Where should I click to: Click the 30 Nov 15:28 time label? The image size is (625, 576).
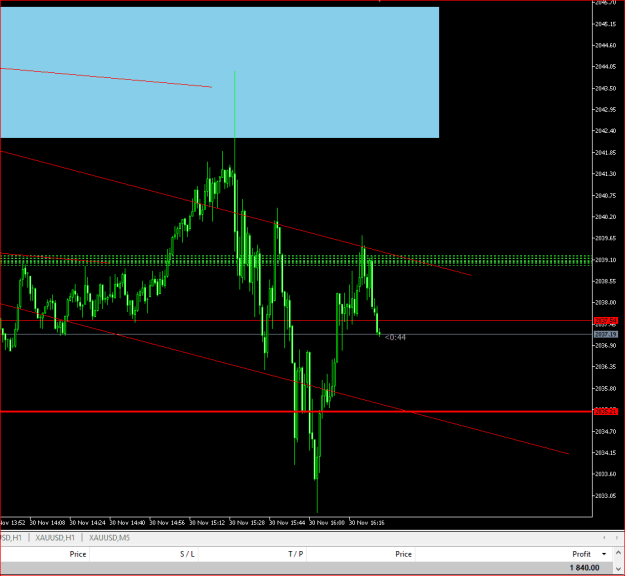(247, 523)
